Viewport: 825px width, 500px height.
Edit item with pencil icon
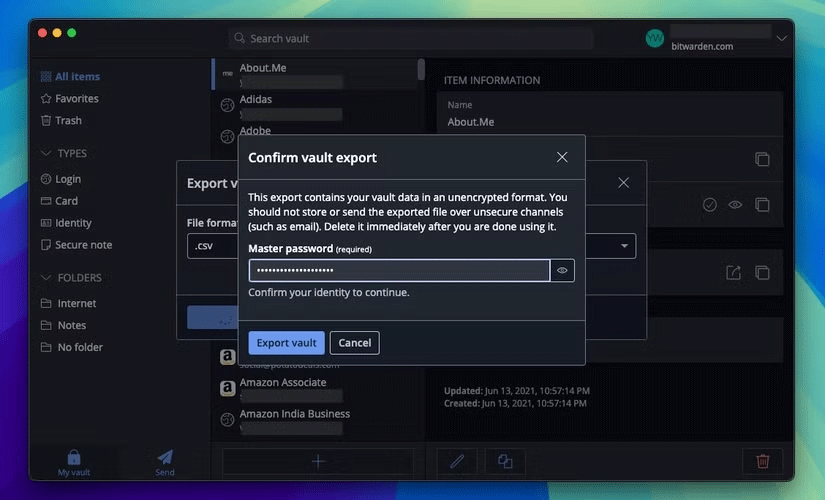(457, 462)
